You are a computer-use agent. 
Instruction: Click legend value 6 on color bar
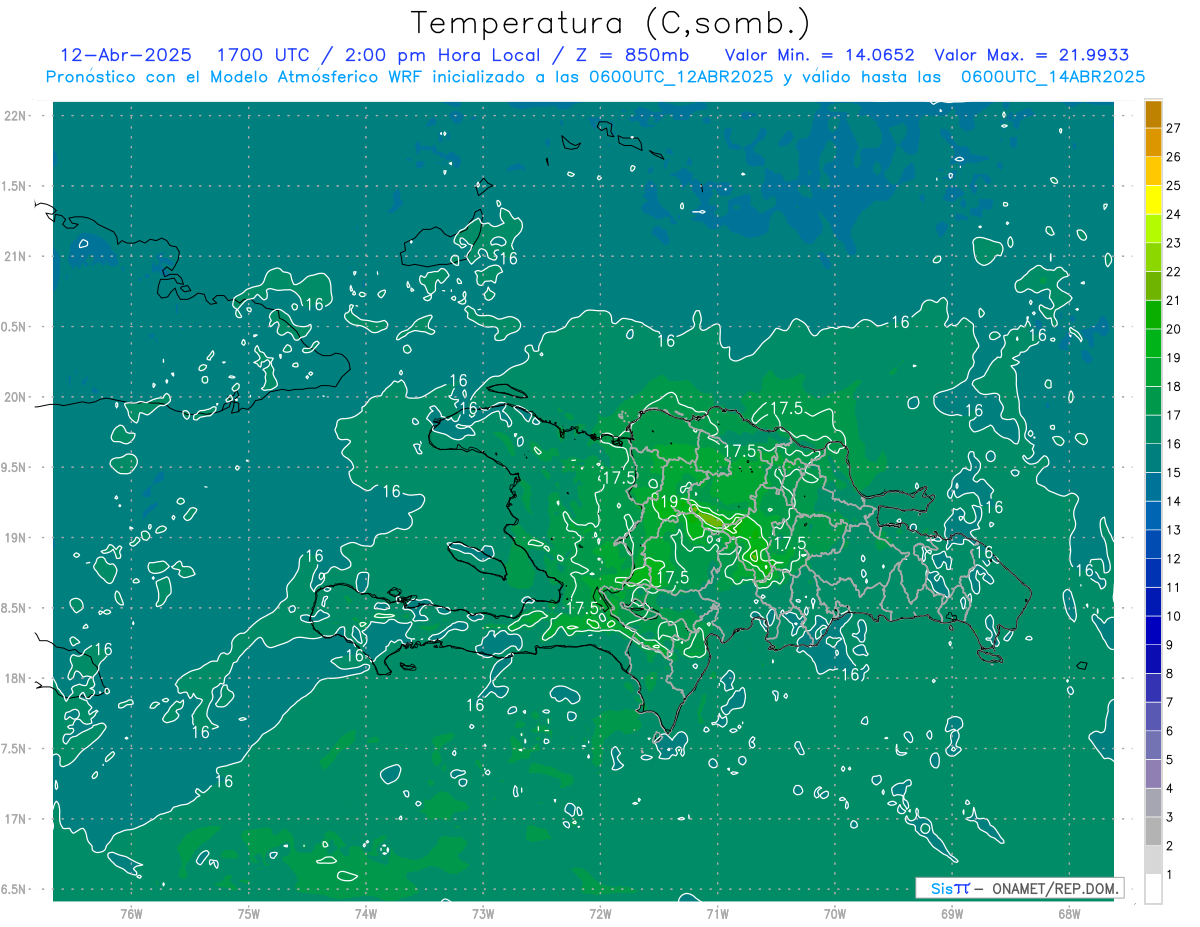[x=1170, y=731]
